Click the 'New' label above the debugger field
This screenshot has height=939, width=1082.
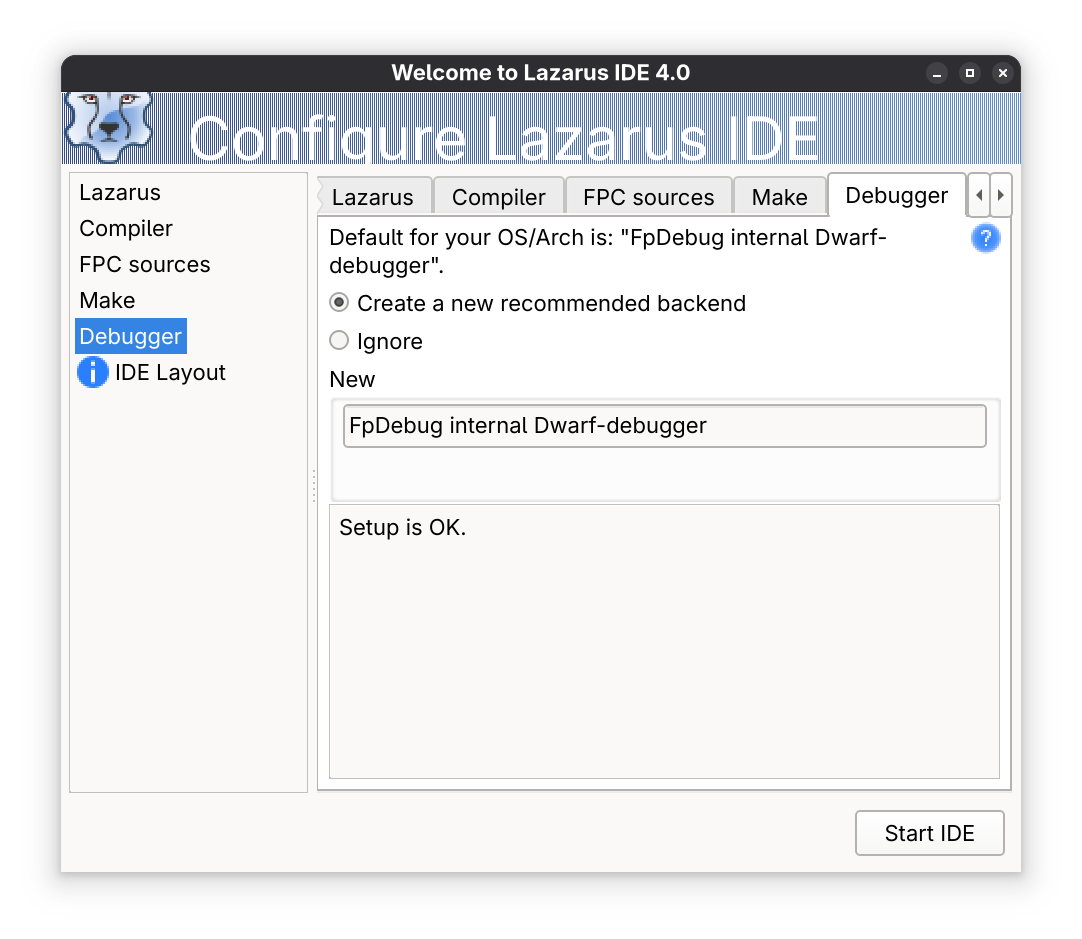click(x=352, y=379)
